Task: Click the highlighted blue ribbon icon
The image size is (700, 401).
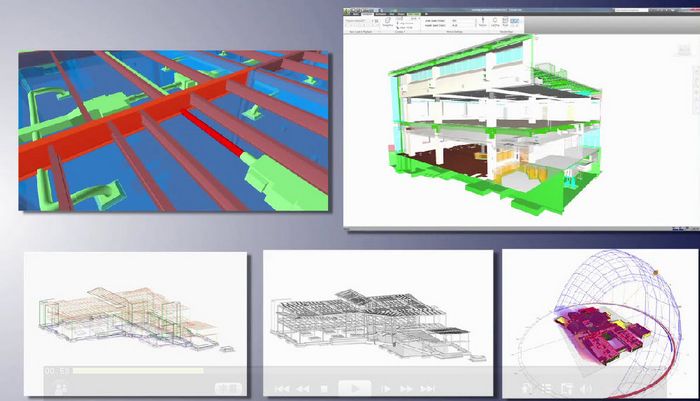Action: [515, 22]
